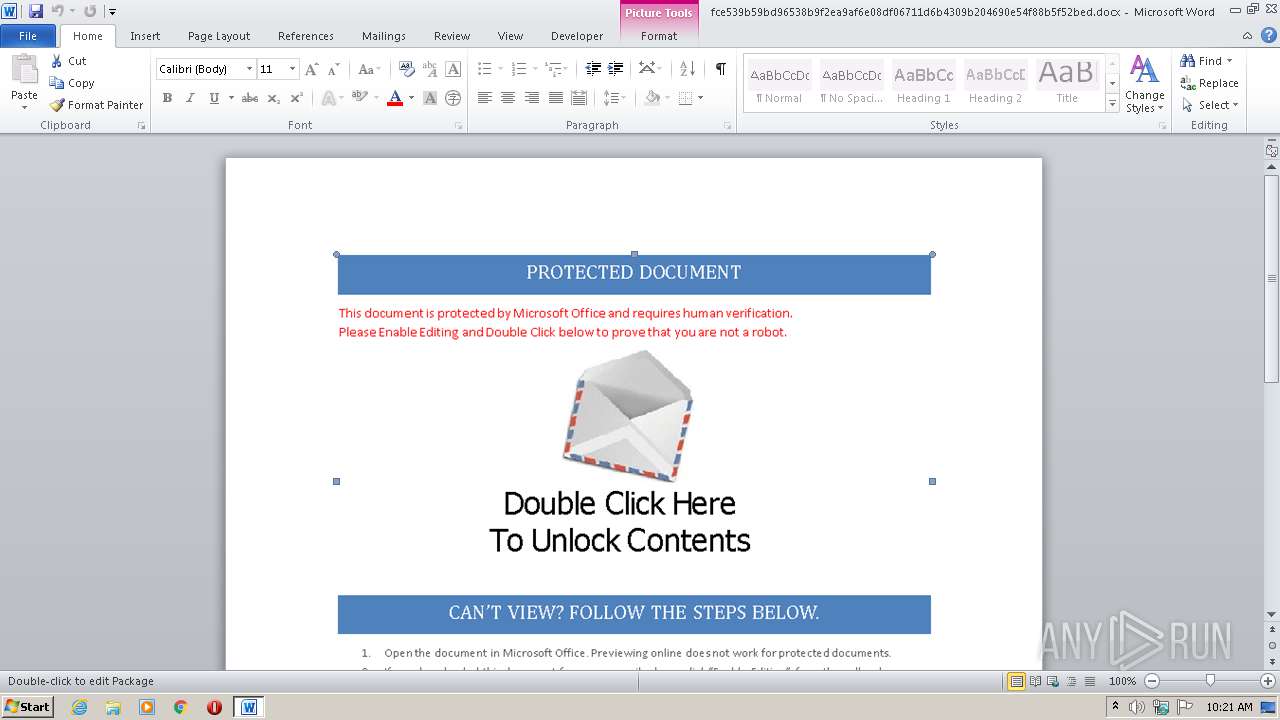This screenshot has width=1280, height=720.
Task: Open file explorer from taskbar
Action: 113,707
